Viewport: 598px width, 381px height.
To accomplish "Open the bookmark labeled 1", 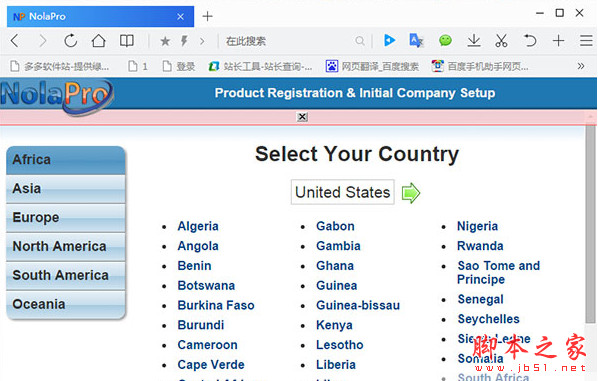I will click(138, 66).
